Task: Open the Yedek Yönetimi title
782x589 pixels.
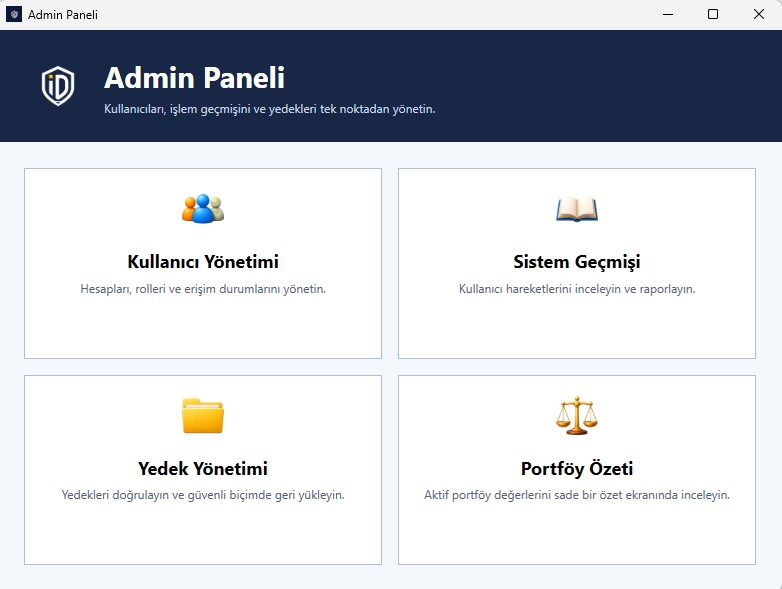Action: point(203,468)
